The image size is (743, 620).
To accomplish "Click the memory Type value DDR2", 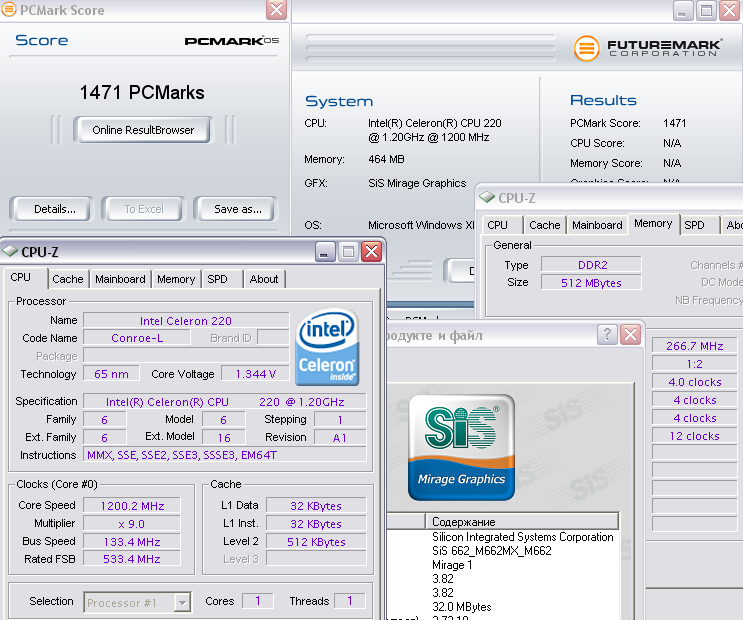I will click(591, 264).
